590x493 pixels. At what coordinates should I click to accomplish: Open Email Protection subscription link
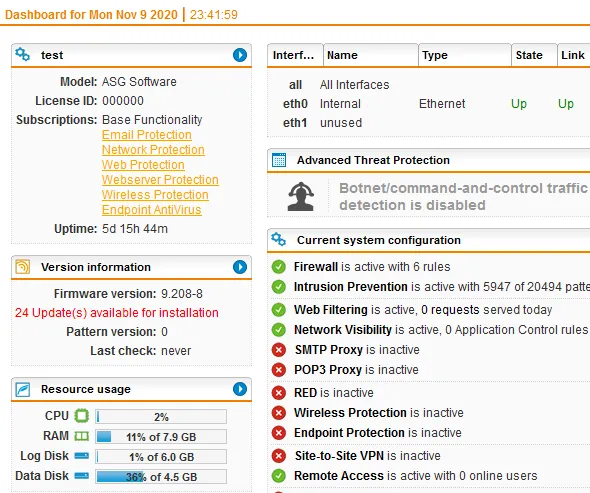click(x=147, y=135)
